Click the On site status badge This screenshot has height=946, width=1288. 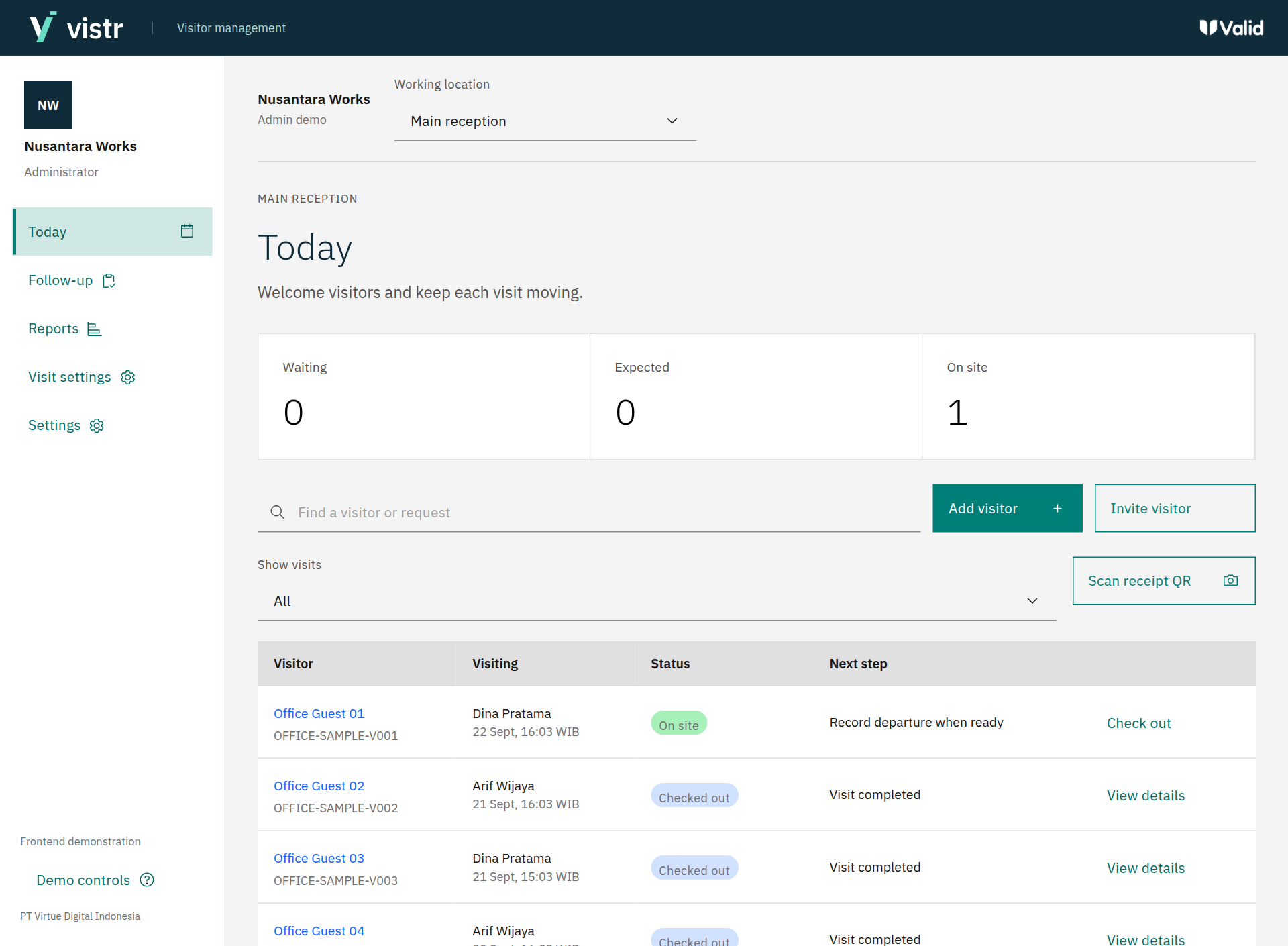tap(679, 723)
